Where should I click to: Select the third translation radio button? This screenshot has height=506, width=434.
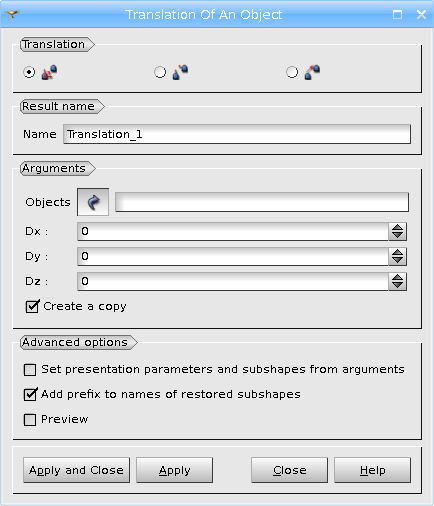pyautogui.click(x=292, y=72)
